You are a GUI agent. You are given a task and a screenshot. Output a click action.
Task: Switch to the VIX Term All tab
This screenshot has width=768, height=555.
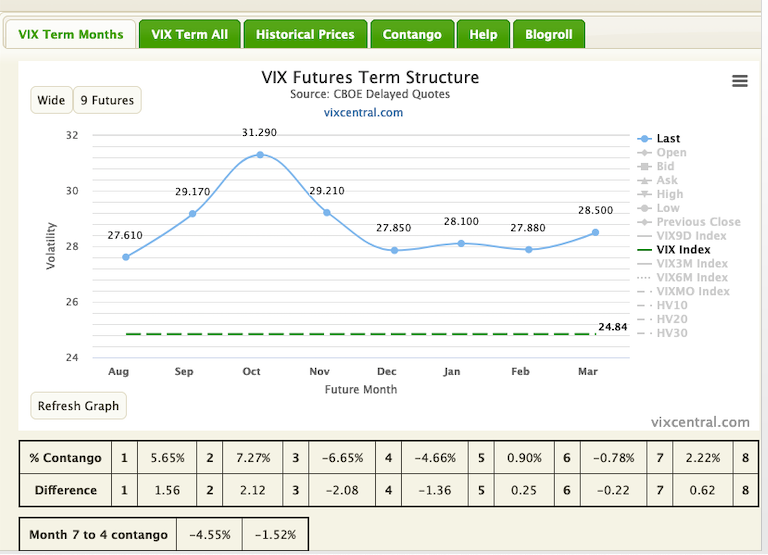190,34
